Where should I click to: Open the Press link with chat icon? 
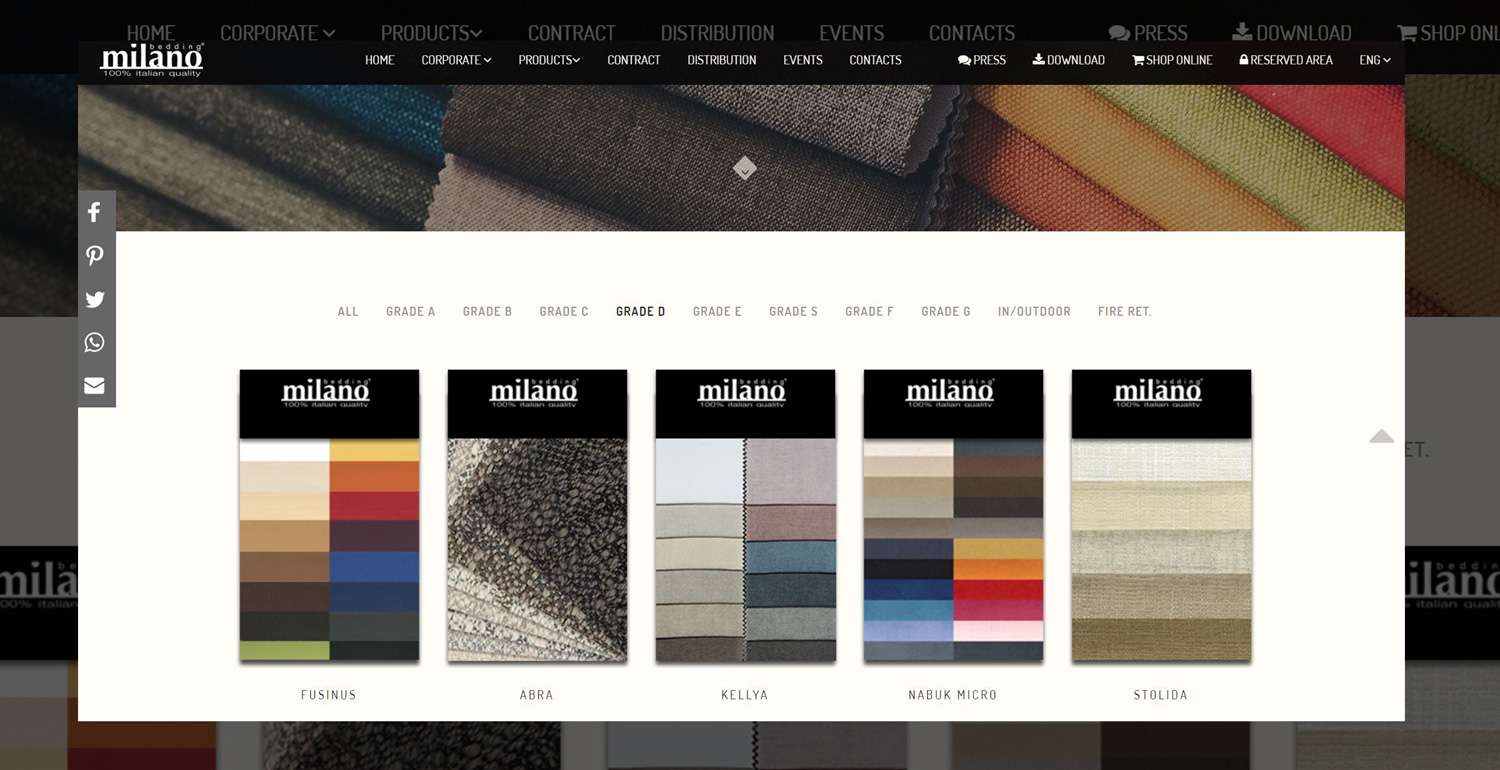(x=981, y=60)
